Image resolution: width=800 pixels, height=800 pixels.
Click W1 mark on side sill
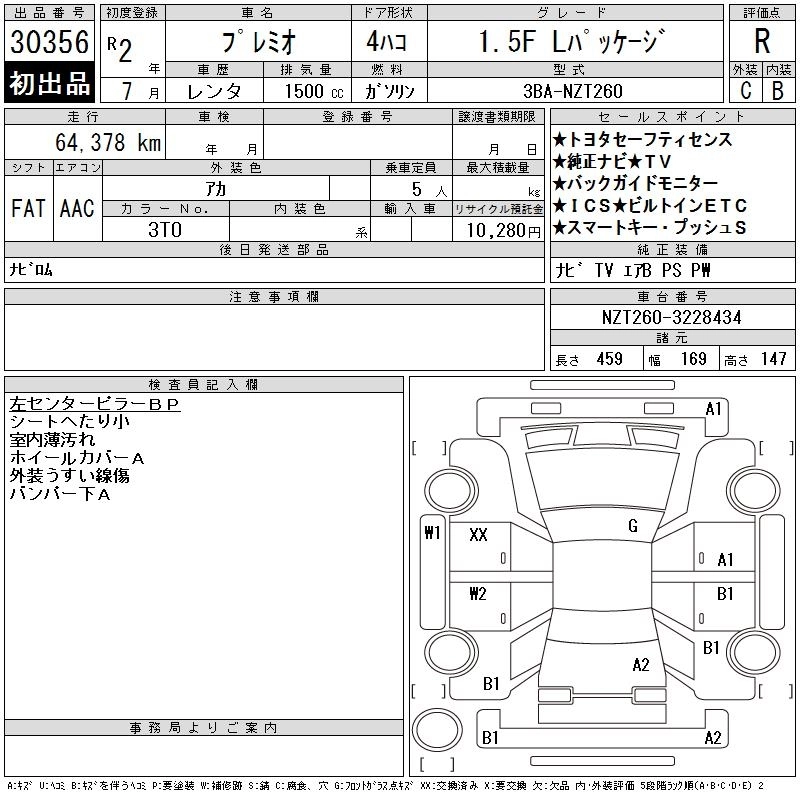pyautogui.click(x=433, y=533)
